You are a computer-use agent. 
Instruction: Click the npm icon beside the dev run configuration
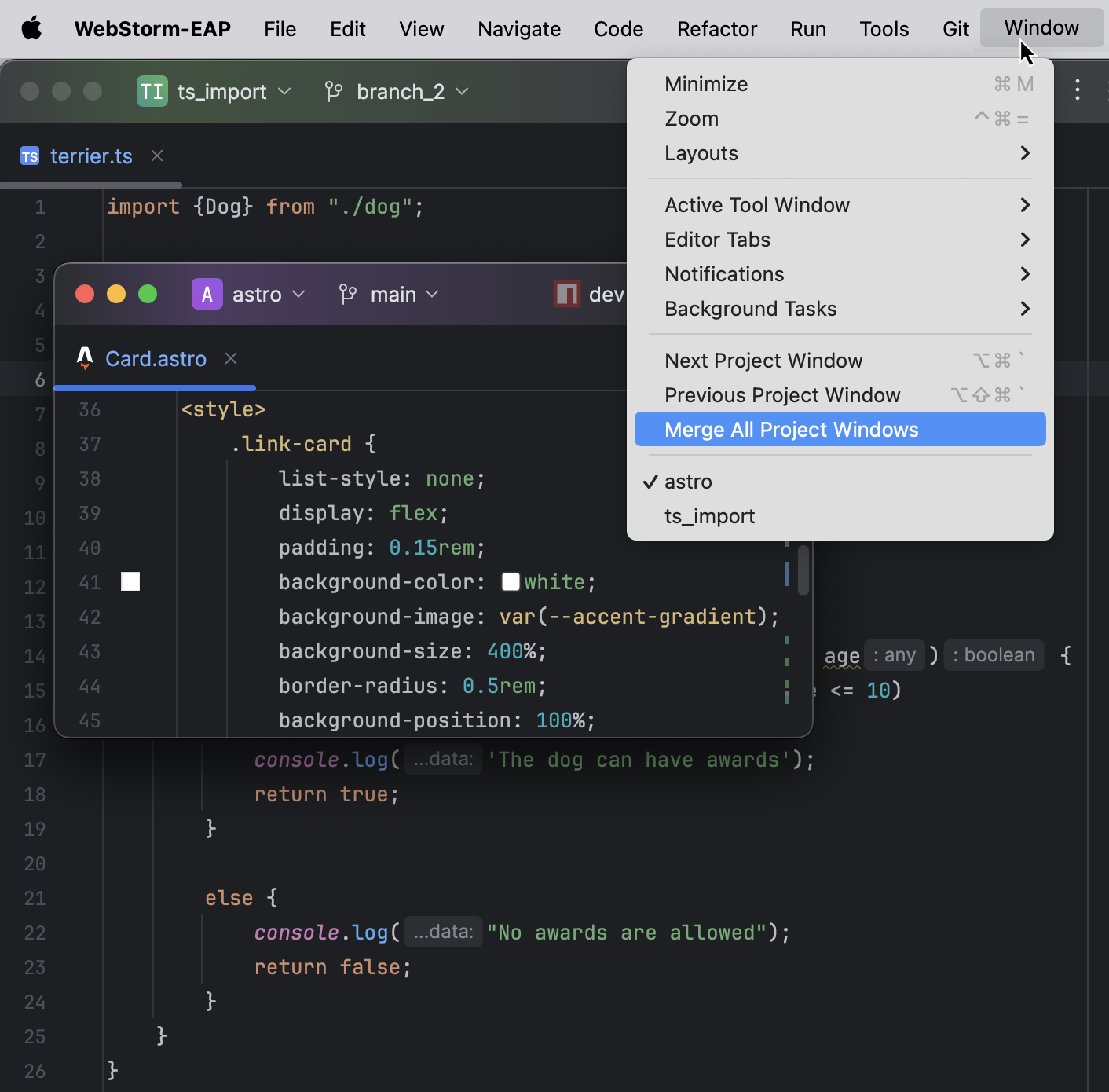(x=565, y=294)
